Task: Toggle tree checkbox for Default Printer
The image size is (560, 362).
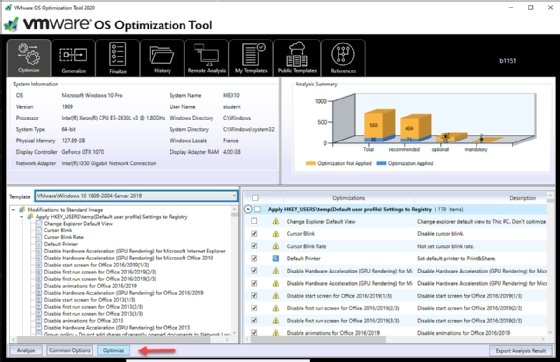Action: click(39, 244)
